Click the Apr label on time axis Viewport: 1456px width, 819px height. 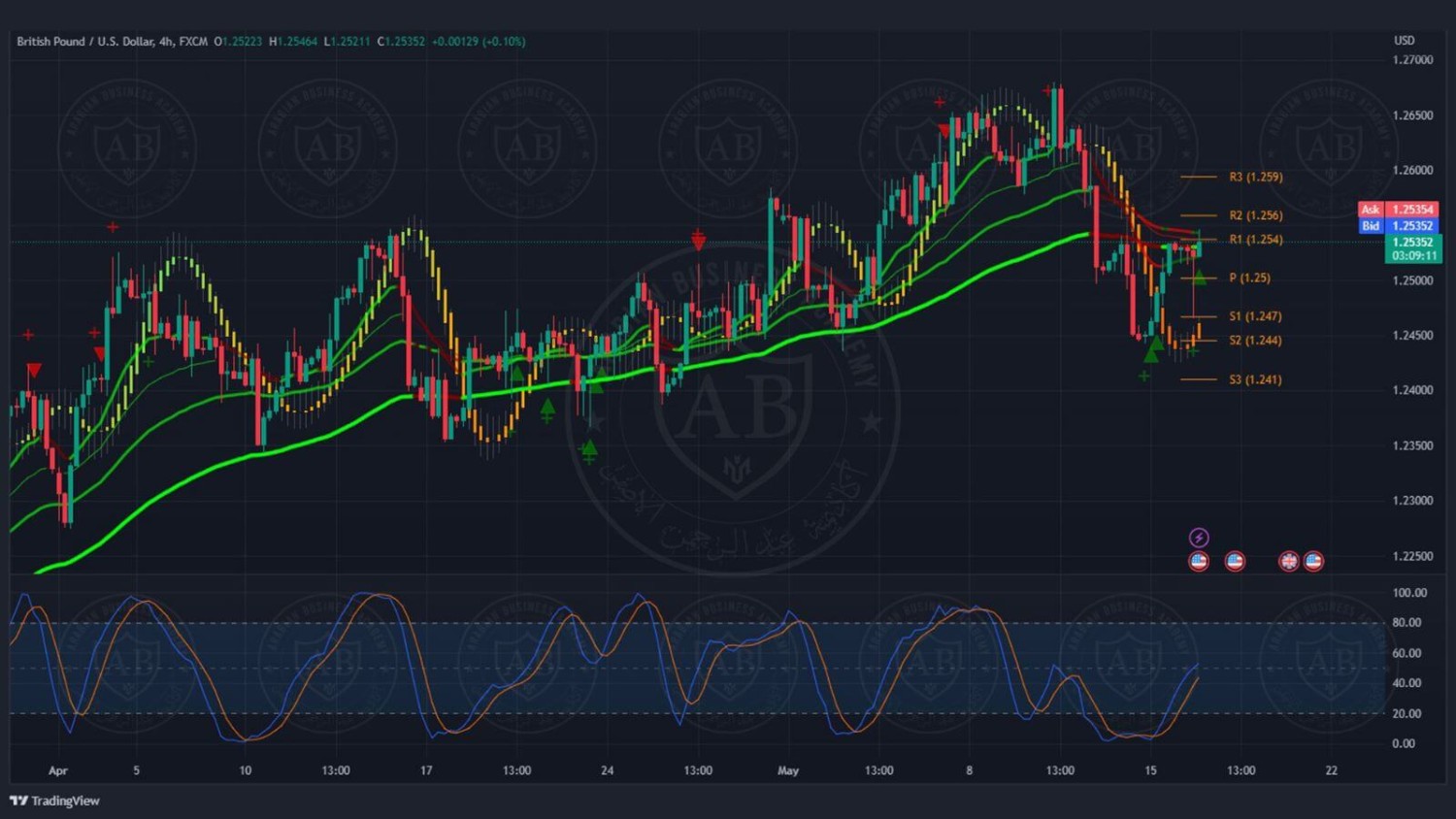tap(58, 770)
